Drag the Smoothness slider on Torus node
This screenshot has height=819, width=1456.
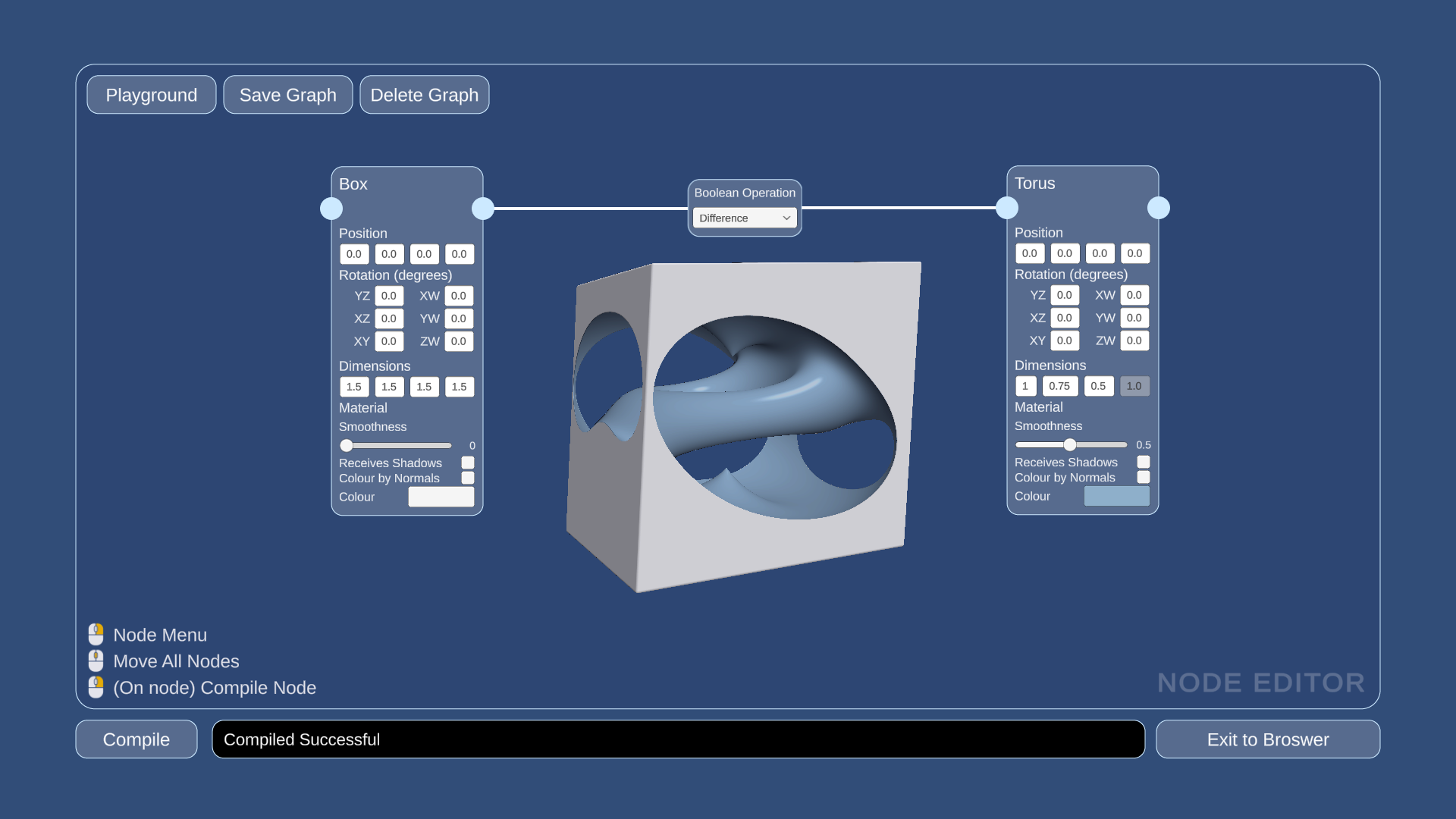(1072, 444)
